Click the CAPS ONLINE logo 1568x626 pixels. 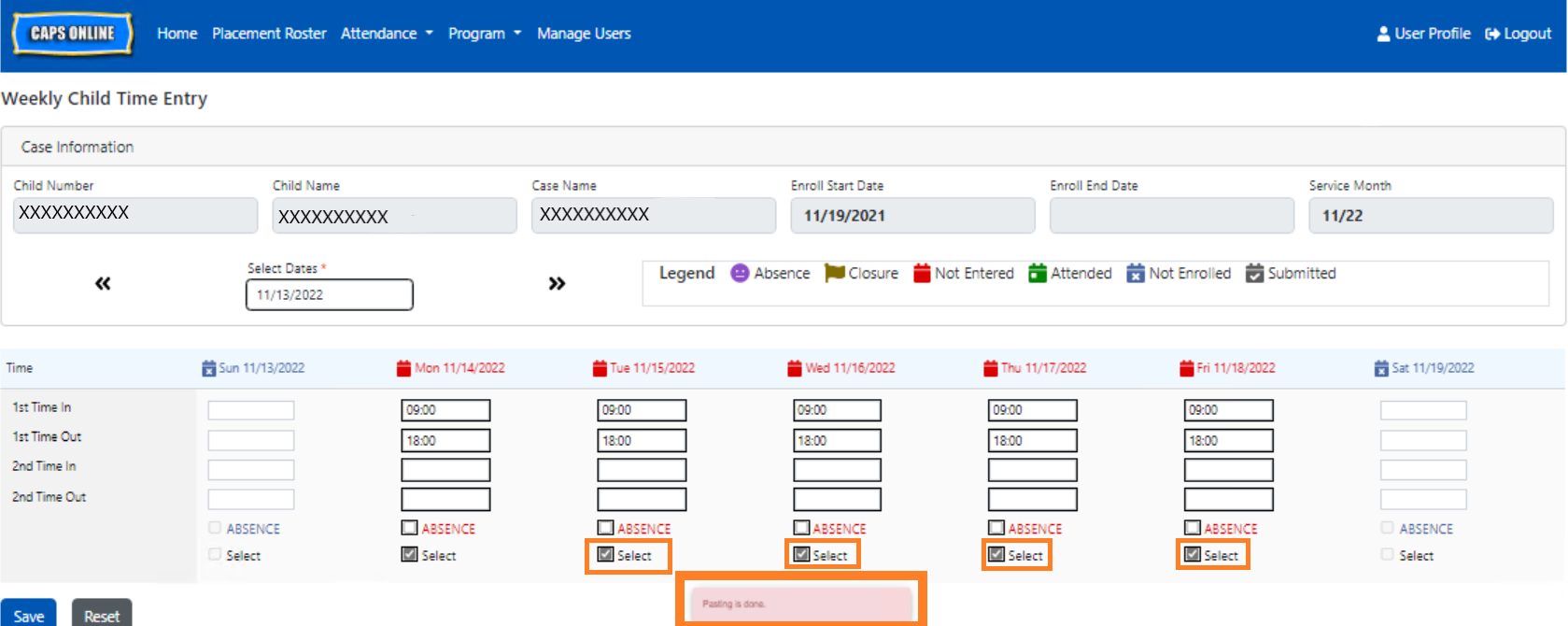tap(72, 34)
